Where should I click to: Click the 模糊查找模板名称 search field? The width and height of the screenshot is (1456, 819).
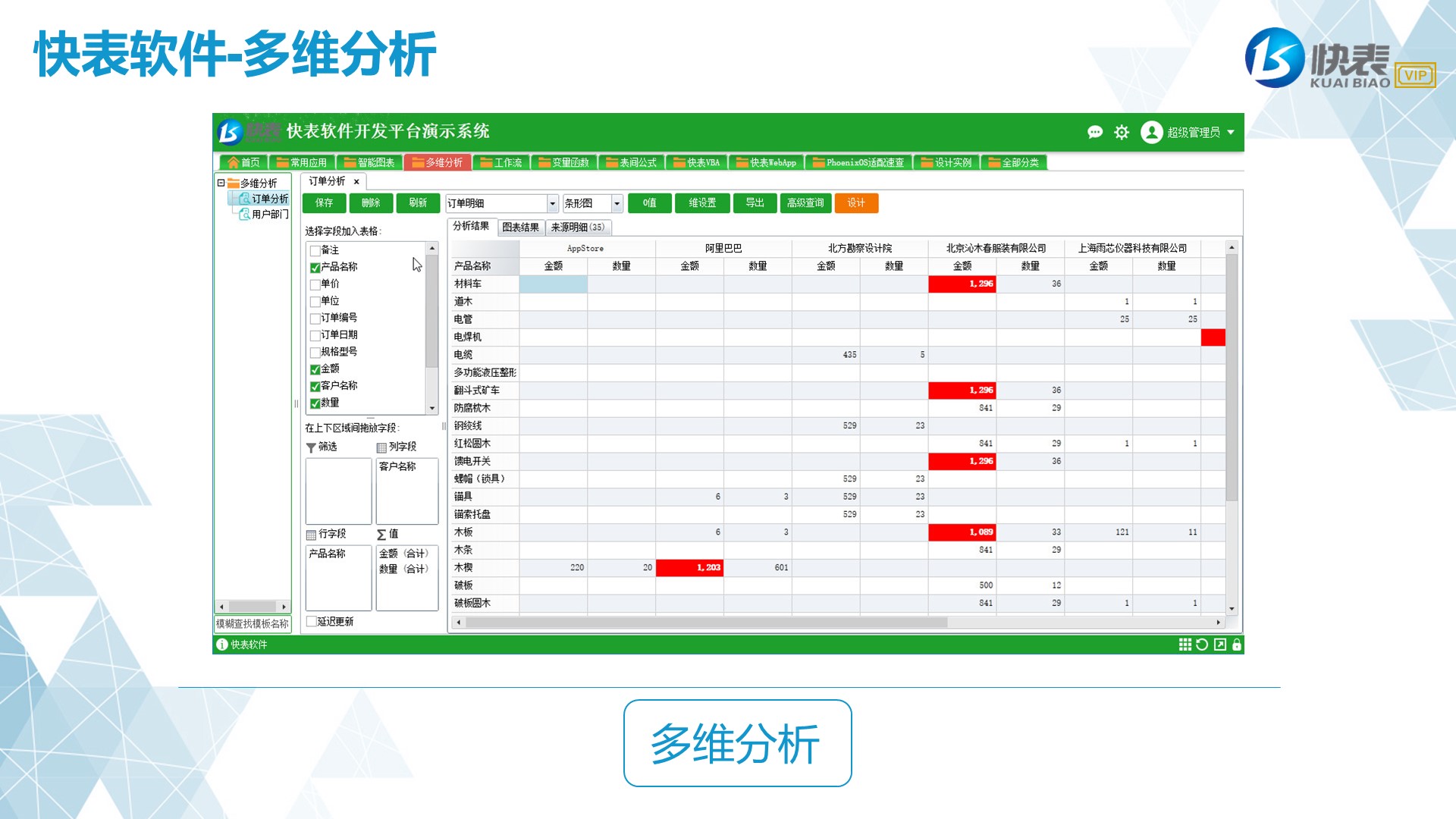click(x=253, y=623)
